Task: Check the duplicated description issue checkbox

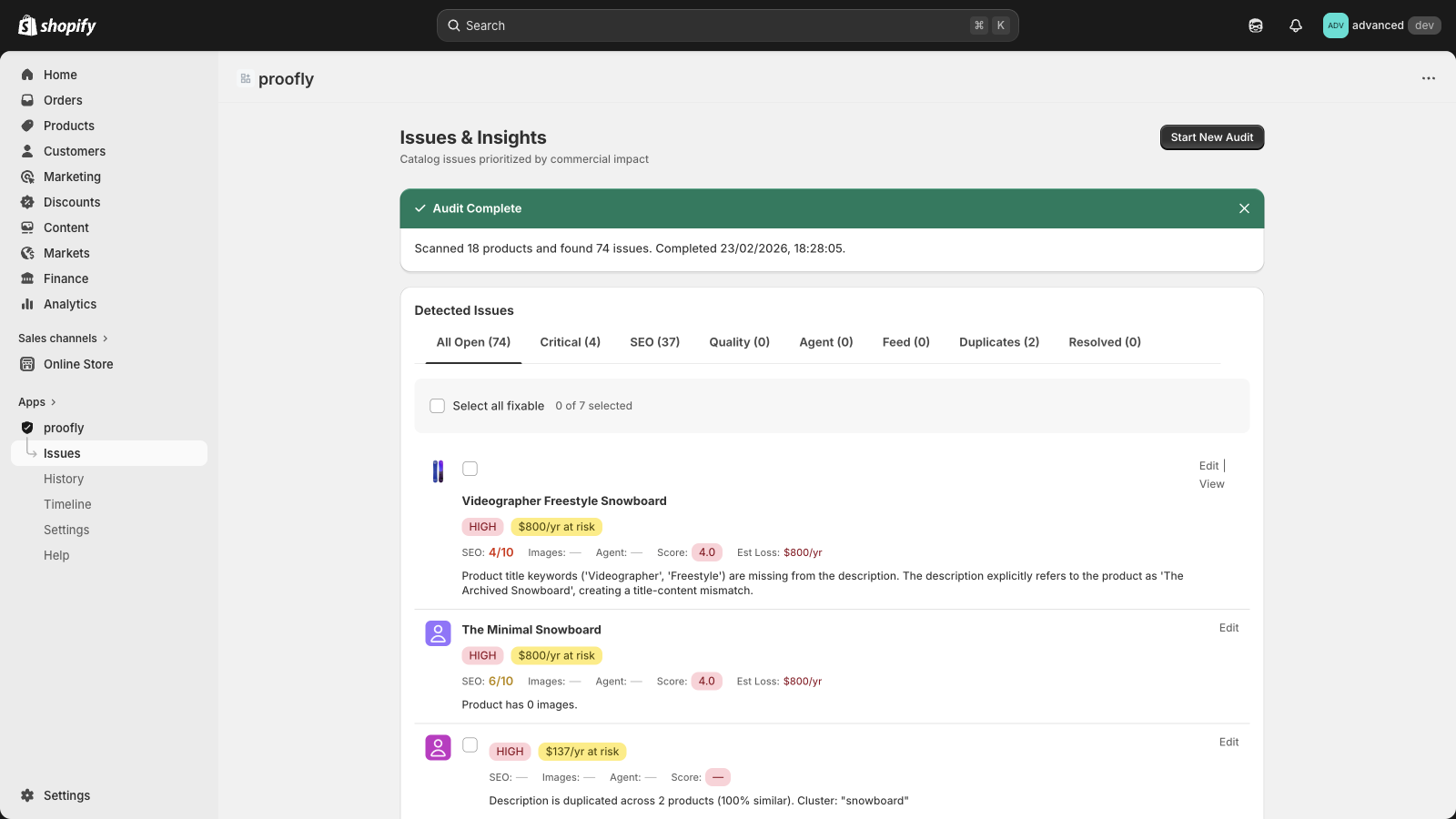Action: pos(470,744)
